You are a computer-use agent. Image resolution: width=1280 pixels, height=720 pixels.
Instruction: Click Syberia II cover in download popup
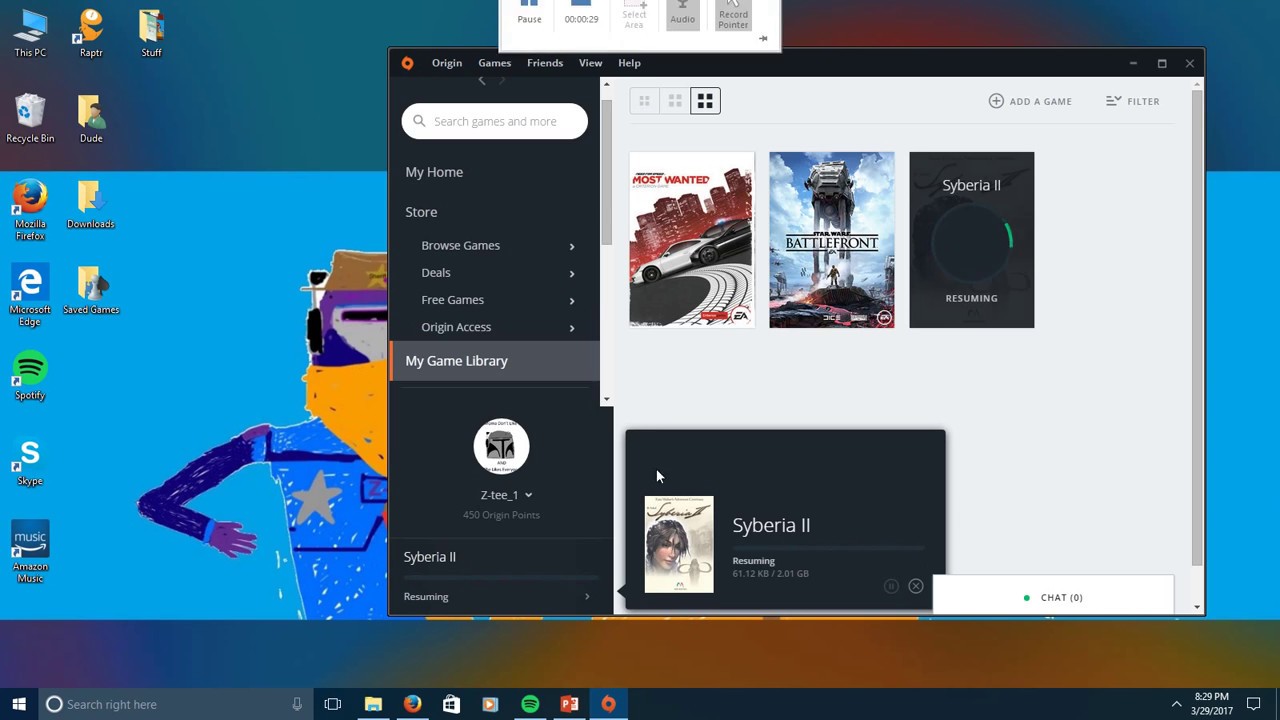pyautogui.click(x=679, y=544)
